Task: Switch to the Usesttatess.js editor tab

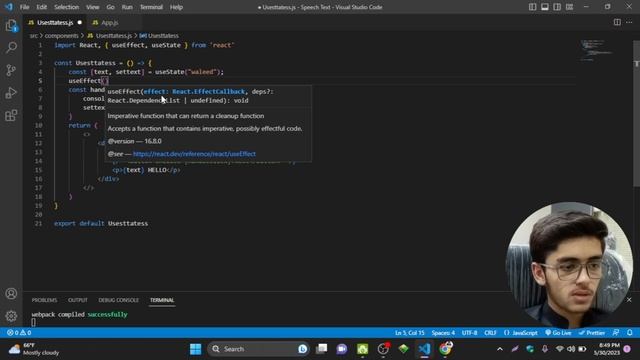Action: [x=55, y=22]
